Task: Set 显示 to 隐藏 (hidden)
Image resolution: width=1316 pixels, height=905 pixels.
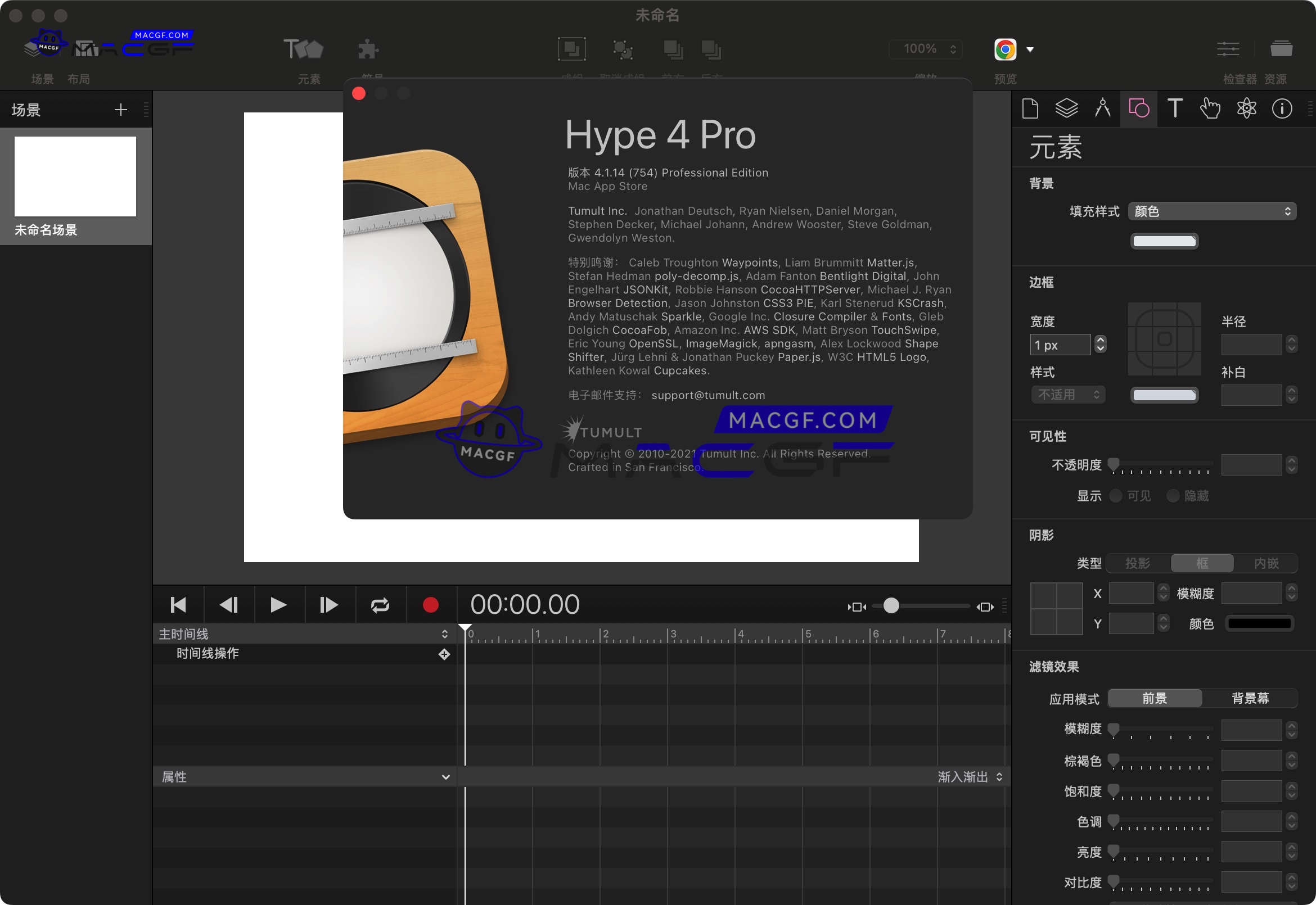Action: pyautogui.click(x=1174, y=496)
